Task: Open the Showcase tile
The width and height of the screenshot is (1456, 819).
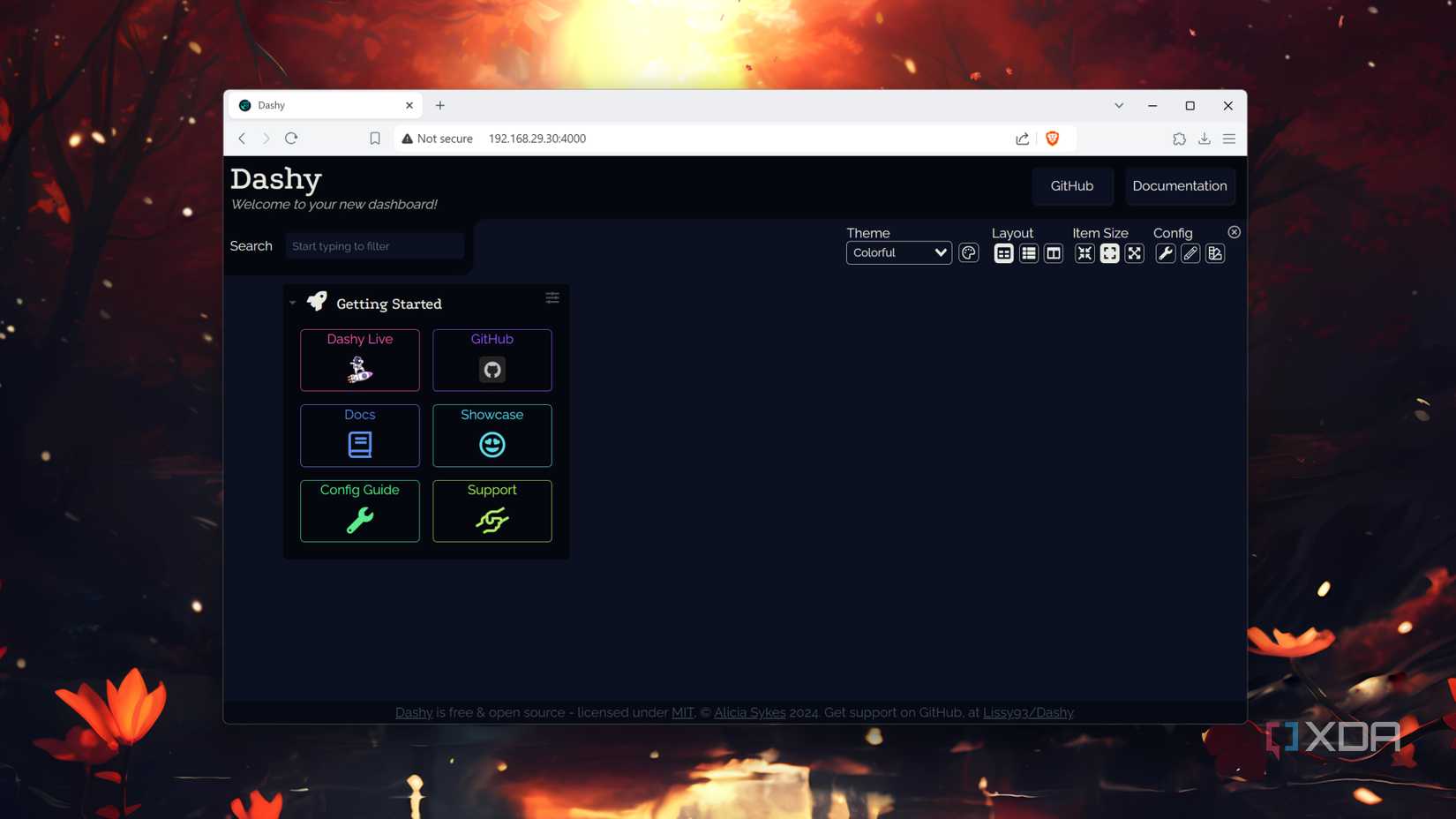Action: pyautogui.click(x=492, y=435)
